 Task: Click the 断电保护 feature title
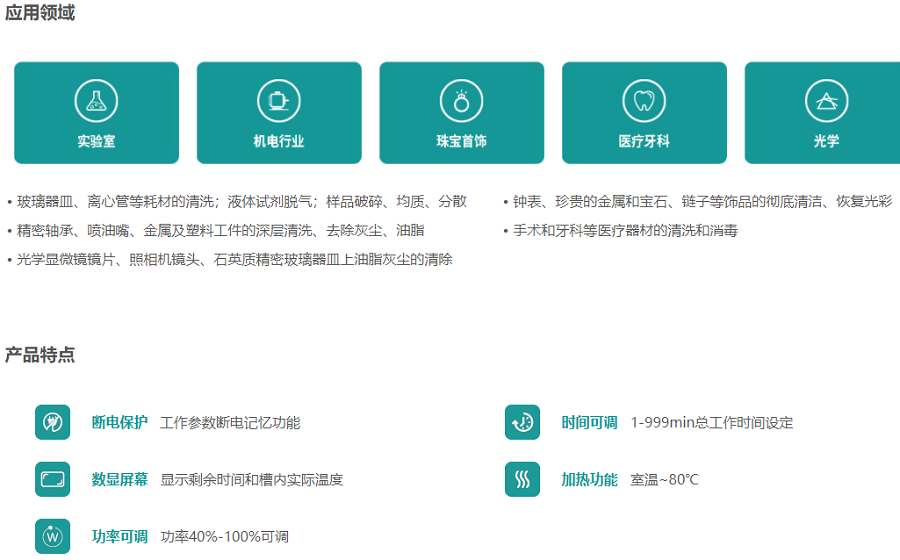tap(120, 423)
